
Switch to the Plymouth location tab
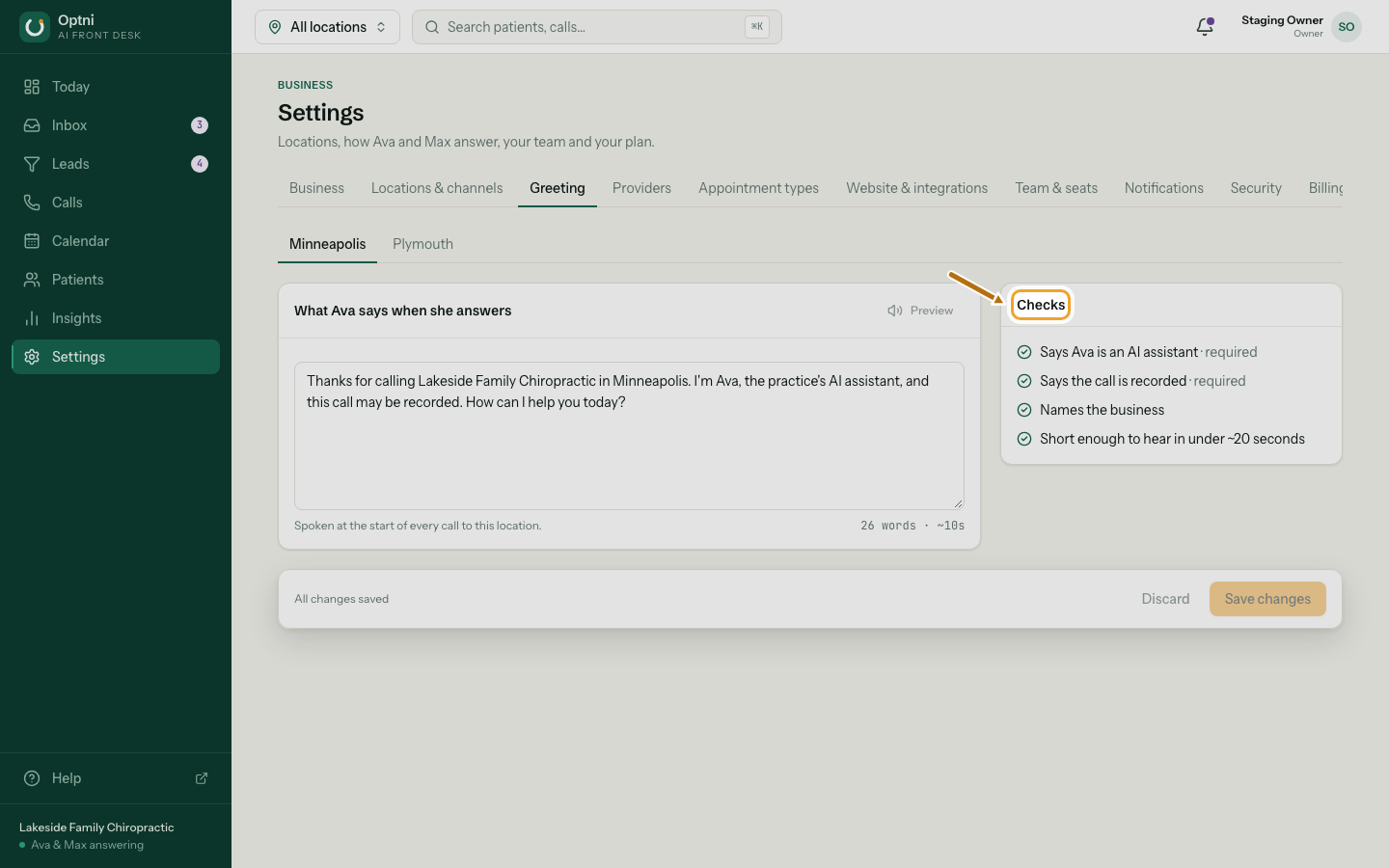(x=422, y=244)
